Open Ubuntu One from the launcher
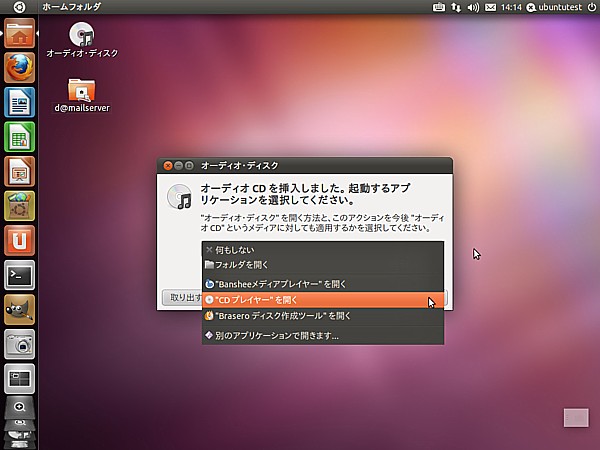The height and width of the screenshot is (450, 600). 19,240
